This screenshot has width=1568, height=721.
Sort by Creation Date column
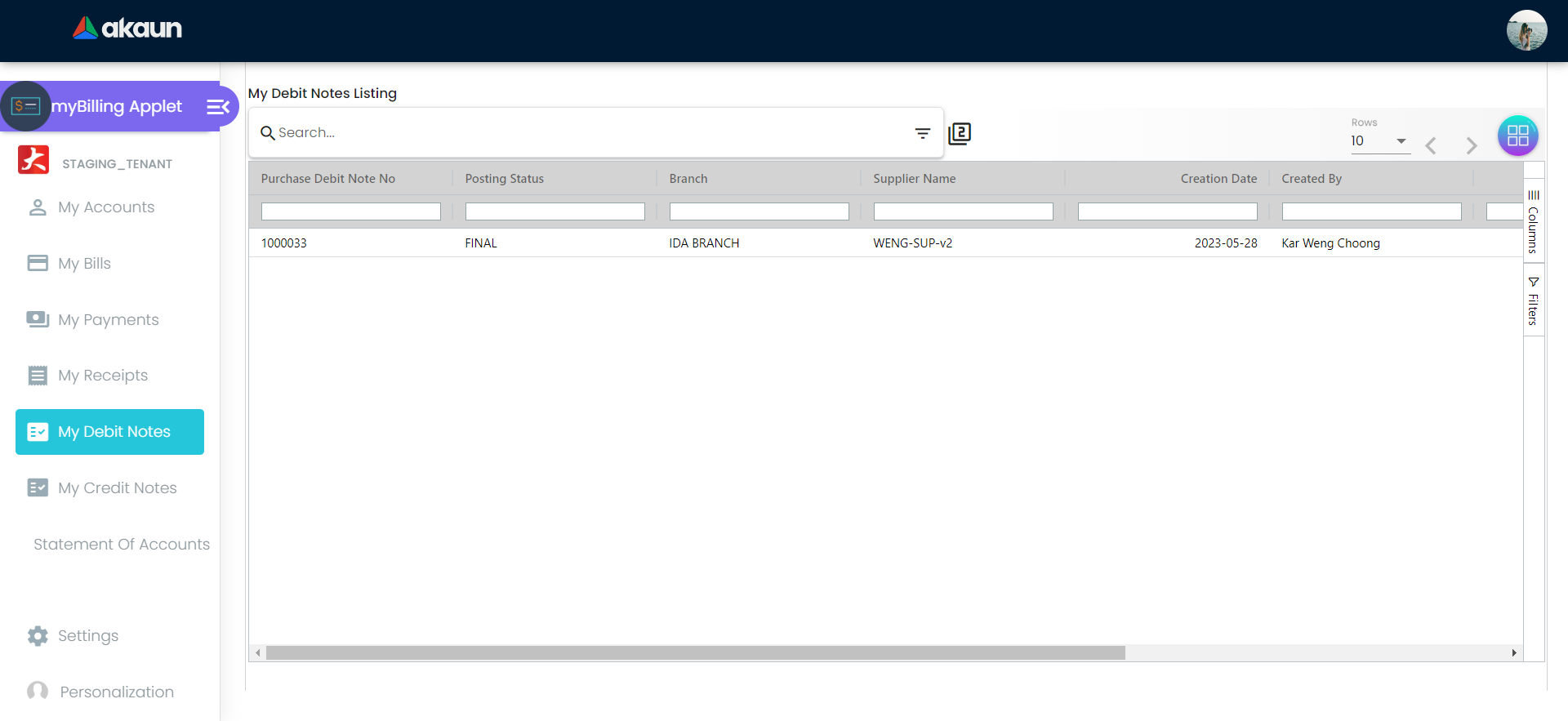click(1218, 179)
